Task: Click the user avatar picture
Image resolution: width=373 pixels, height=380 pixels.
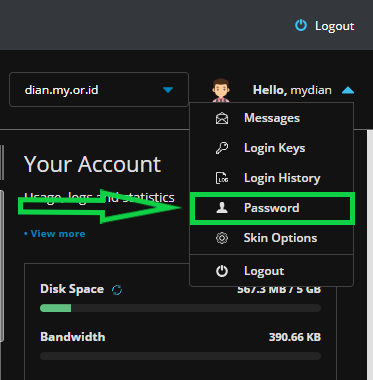Action: coord(221,90)
